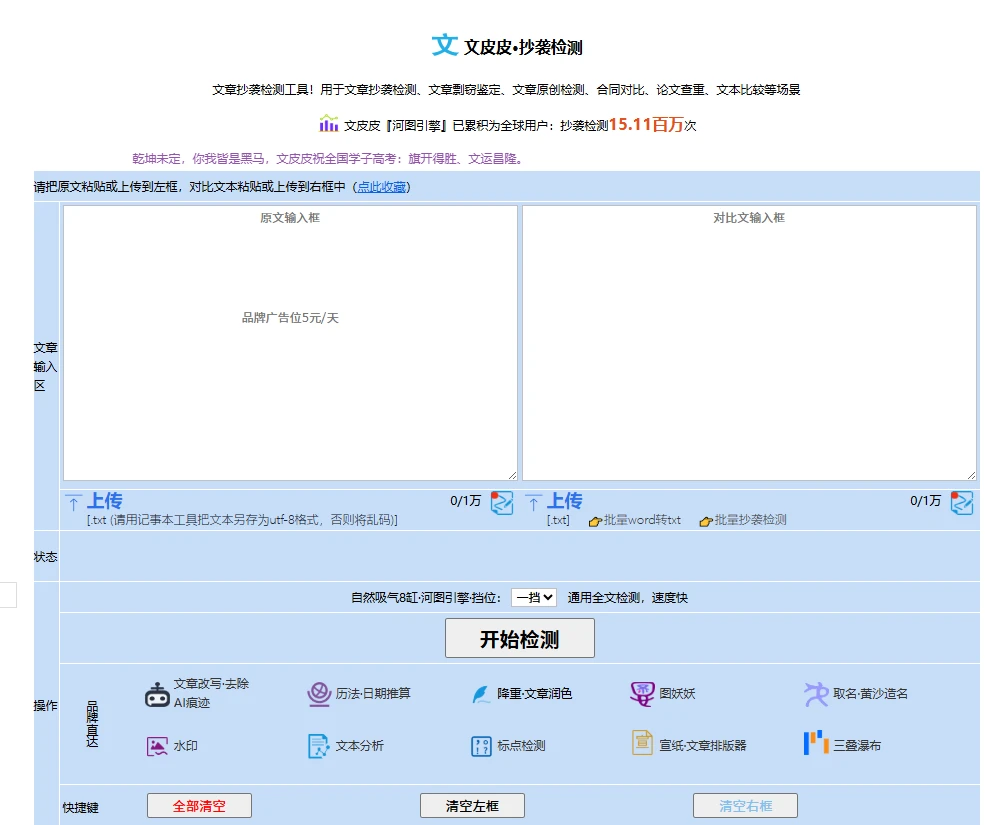This screenshot has height=825, width=992.
Task: Open the 批量抄袭检测 link
Action: (750, 520)
